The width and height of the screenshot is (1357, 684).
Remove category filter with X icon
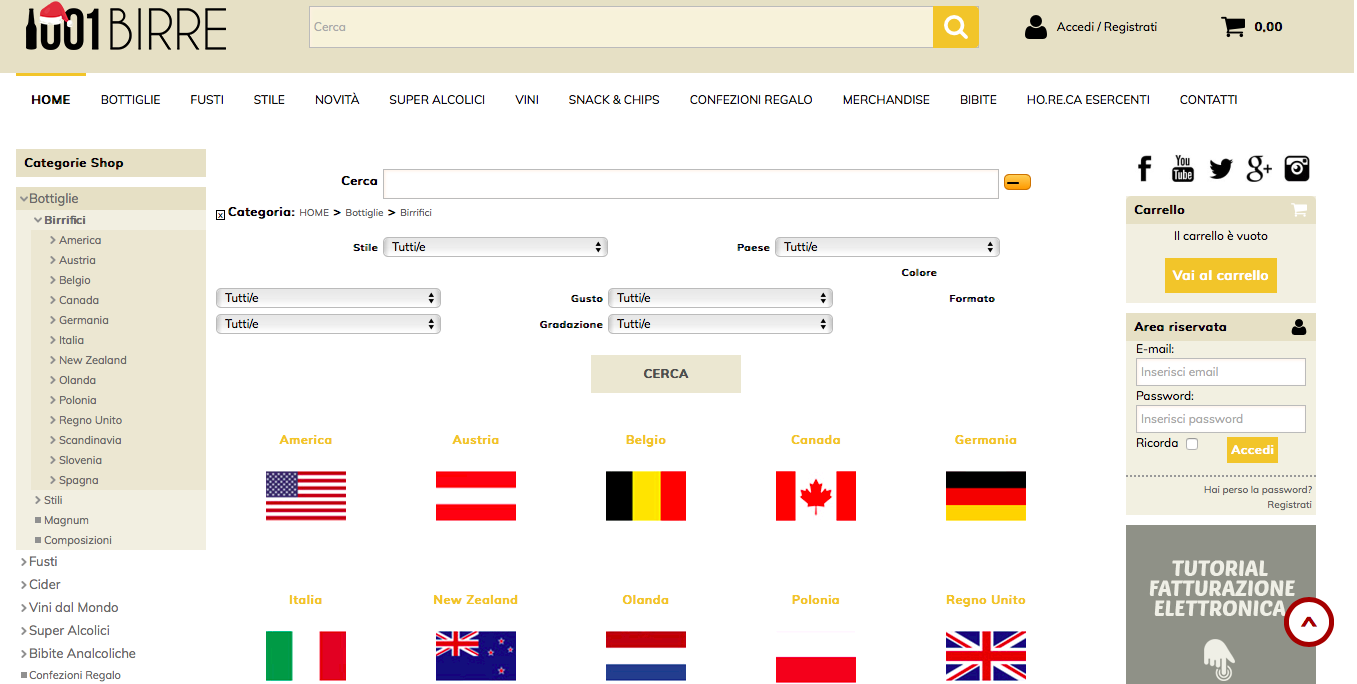click(x=220, y=215)
